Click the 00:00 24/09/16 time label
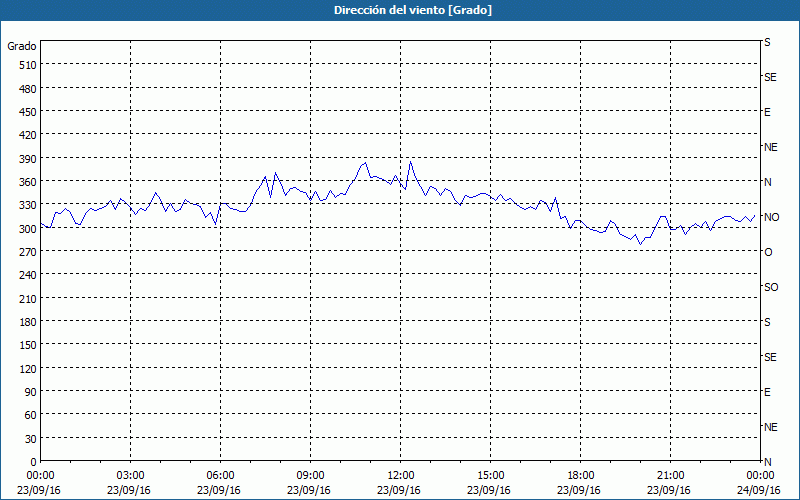This screenshot has height=500, width=800. click(x=759, y=483)
